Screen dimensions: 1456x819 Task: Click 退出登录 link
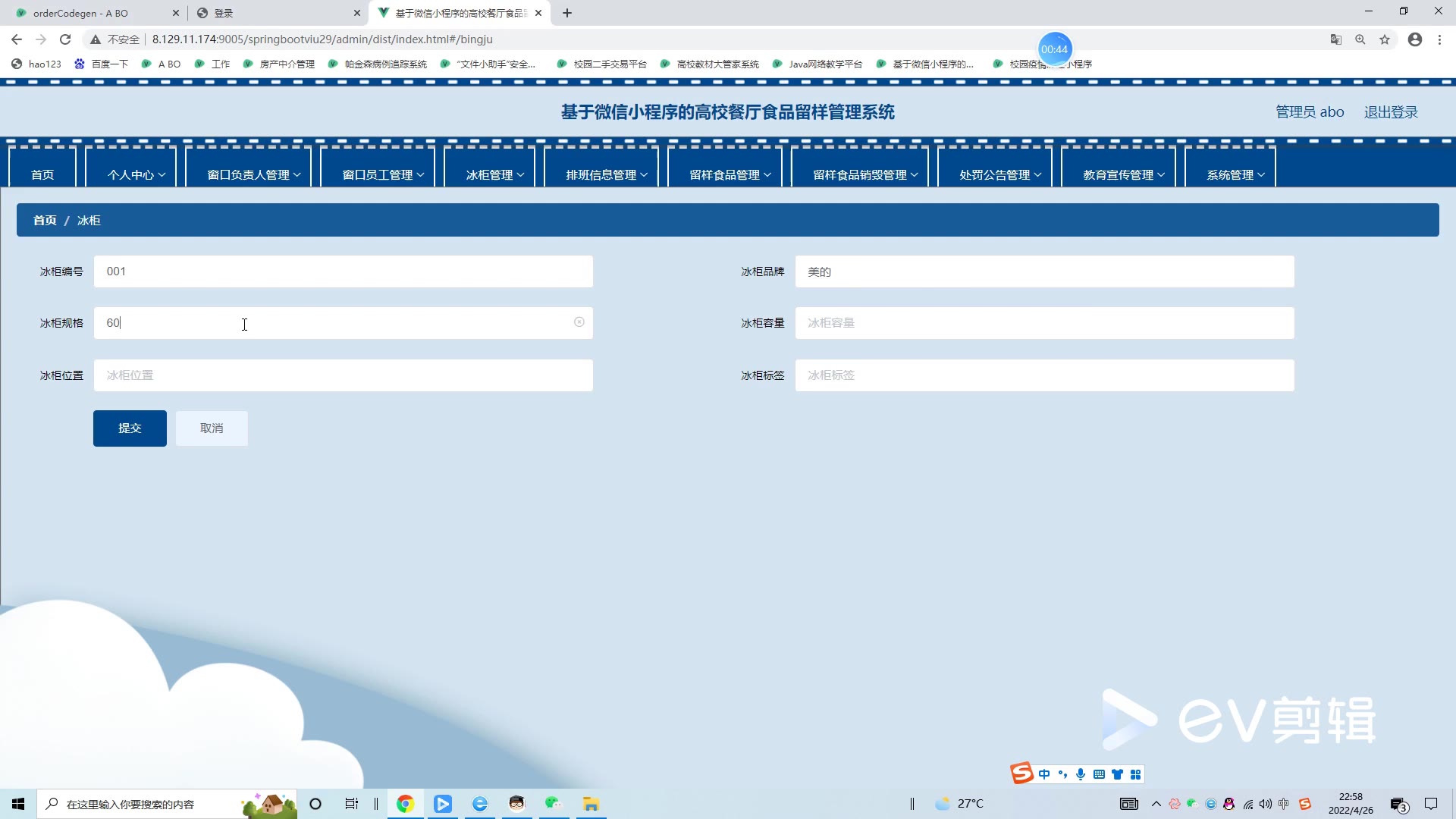1390,112
